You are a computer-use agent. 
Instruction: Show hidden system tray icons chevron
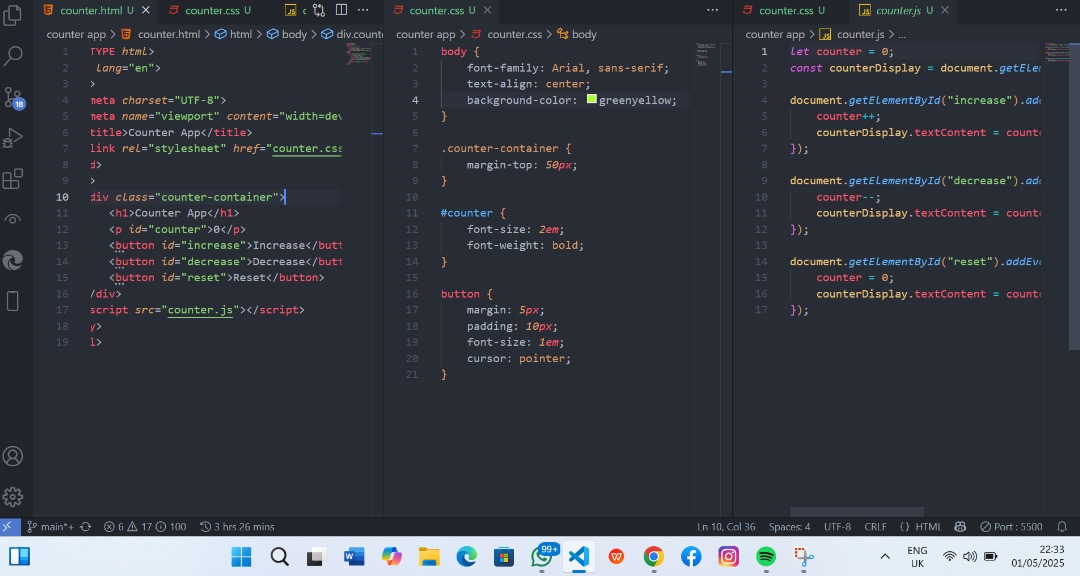885,556
